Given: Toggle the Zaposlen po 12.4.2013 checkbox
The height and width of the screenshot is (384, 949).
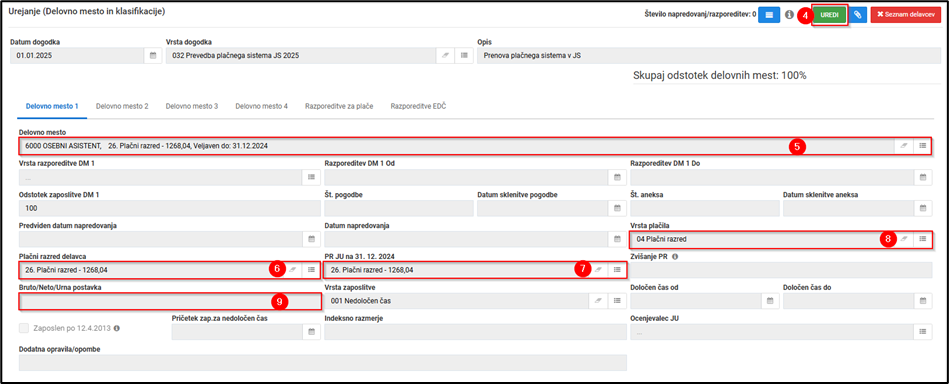Looking at the screenshot, I should pyautogui.click(x=24, y=328).
